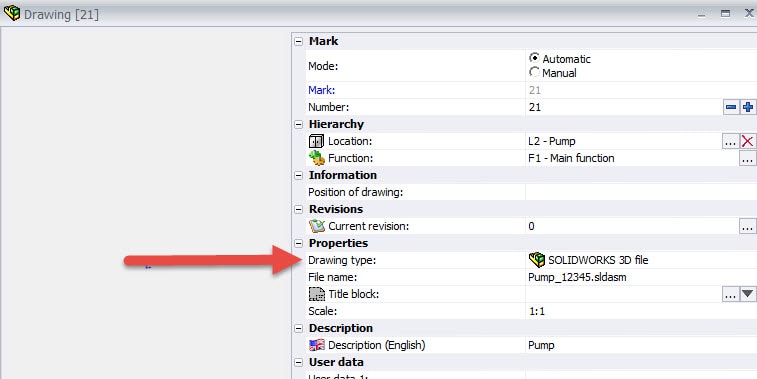Click the Current revision icon
The image size is (757, 379).
tap(317, 226)
